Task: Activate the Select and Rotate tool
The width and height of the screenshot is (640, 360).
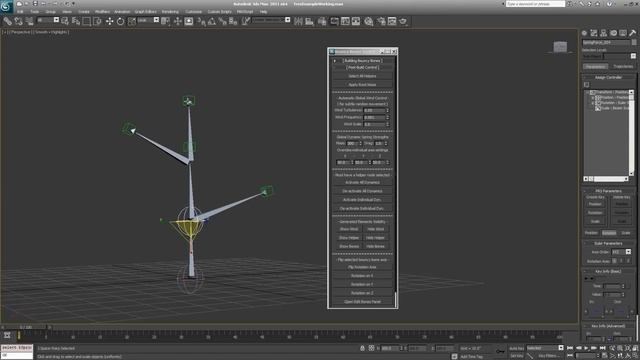Action: [120, 21]
